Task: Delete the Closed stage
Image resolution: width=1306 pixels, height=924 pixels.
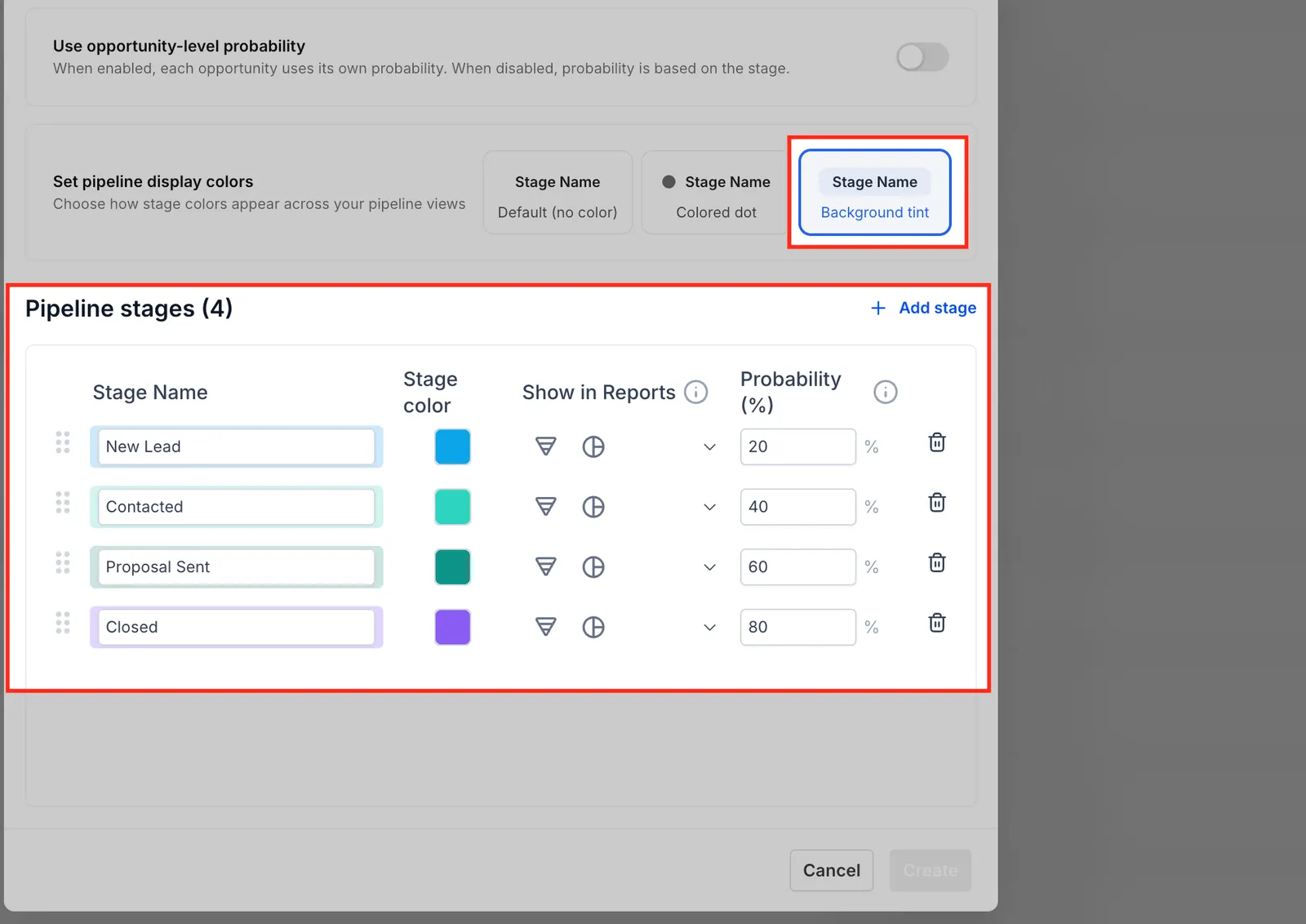Action: 937,623
